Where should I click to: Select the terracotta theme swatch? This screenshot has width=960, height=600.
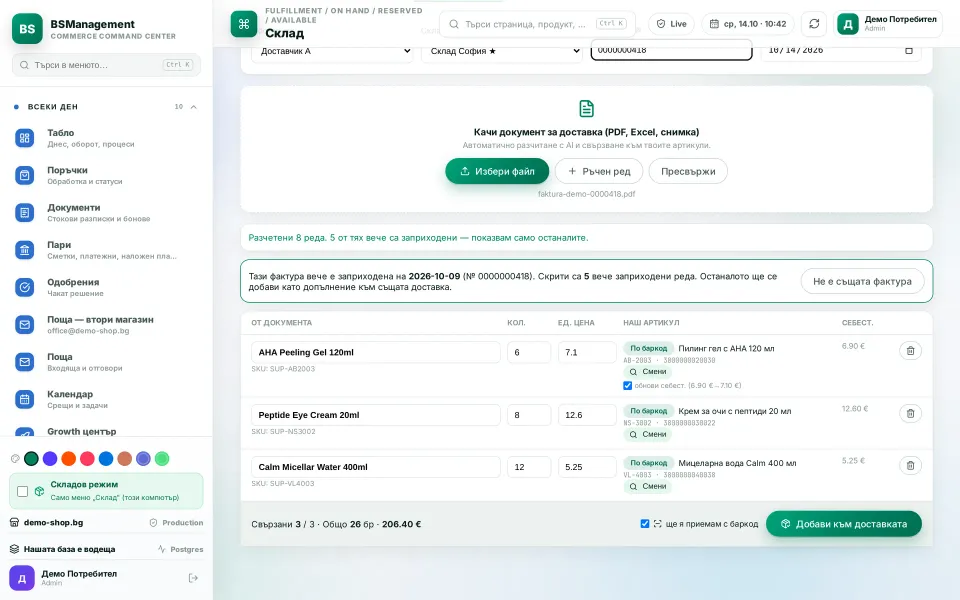coord(125,459)
